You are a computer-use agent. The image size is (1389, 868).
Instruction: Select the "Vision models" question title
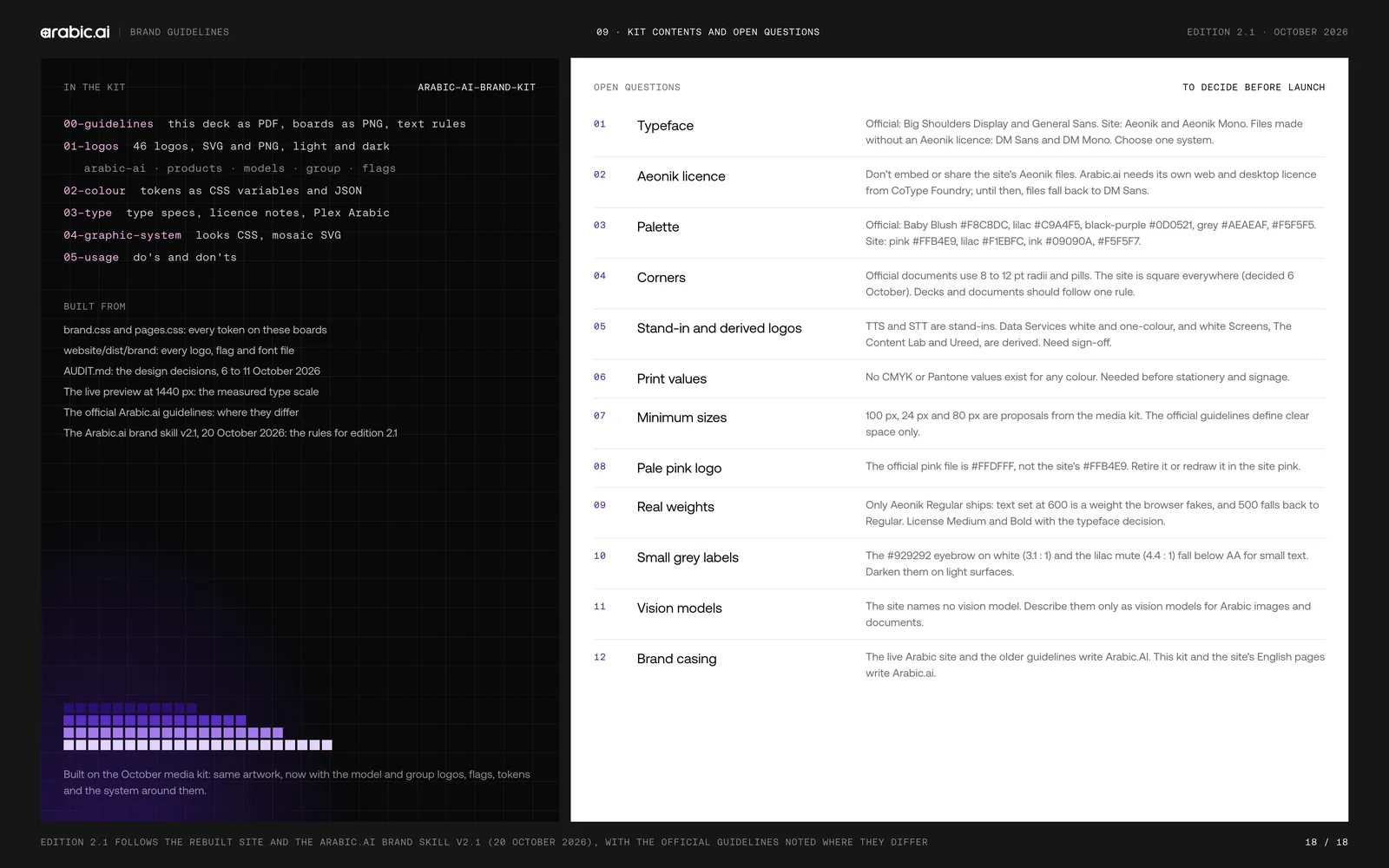coord(680,608)
